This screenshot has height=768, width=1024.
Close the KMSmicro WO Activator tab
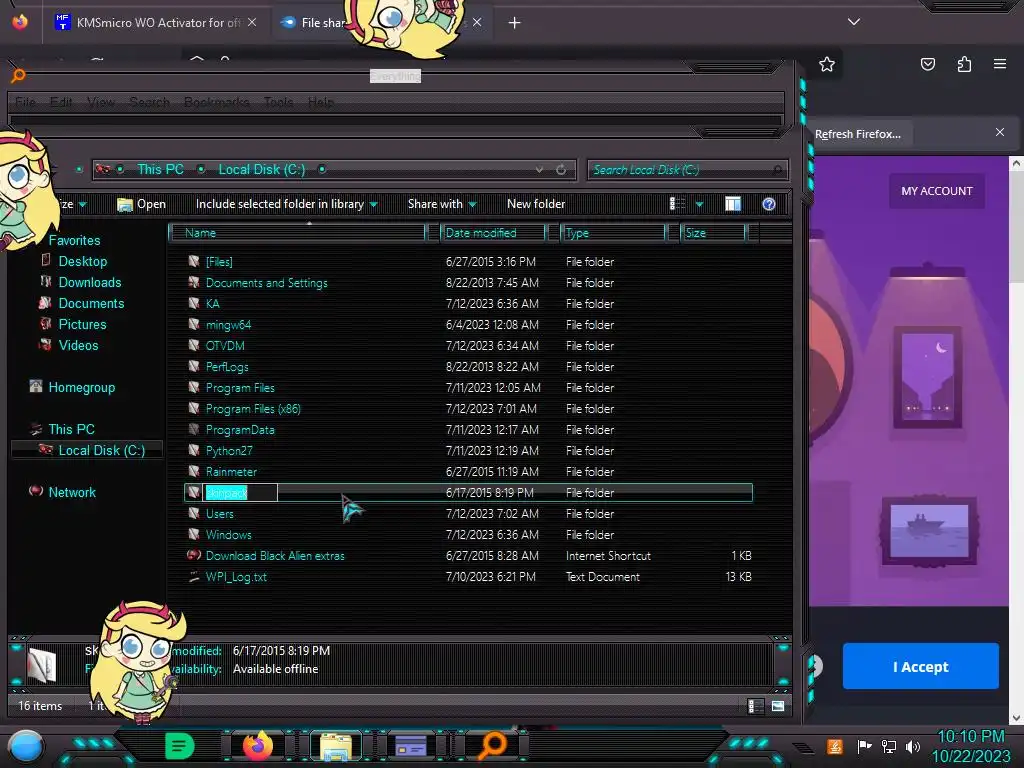pyautogui.click(x=252, y=22)
